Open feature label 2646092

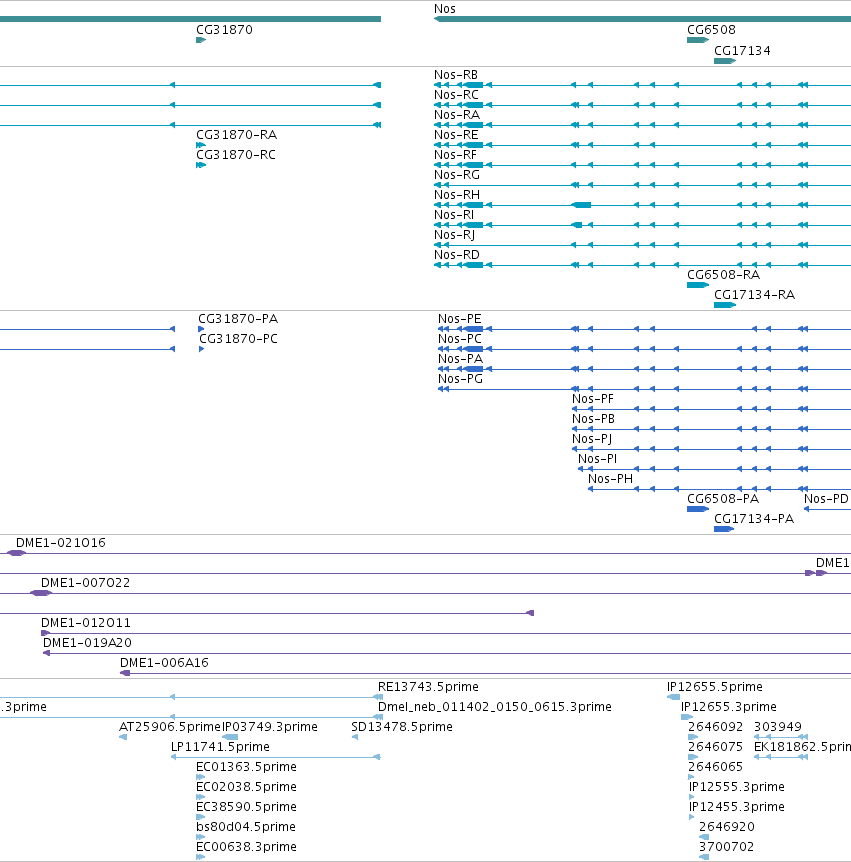point(715,727)
